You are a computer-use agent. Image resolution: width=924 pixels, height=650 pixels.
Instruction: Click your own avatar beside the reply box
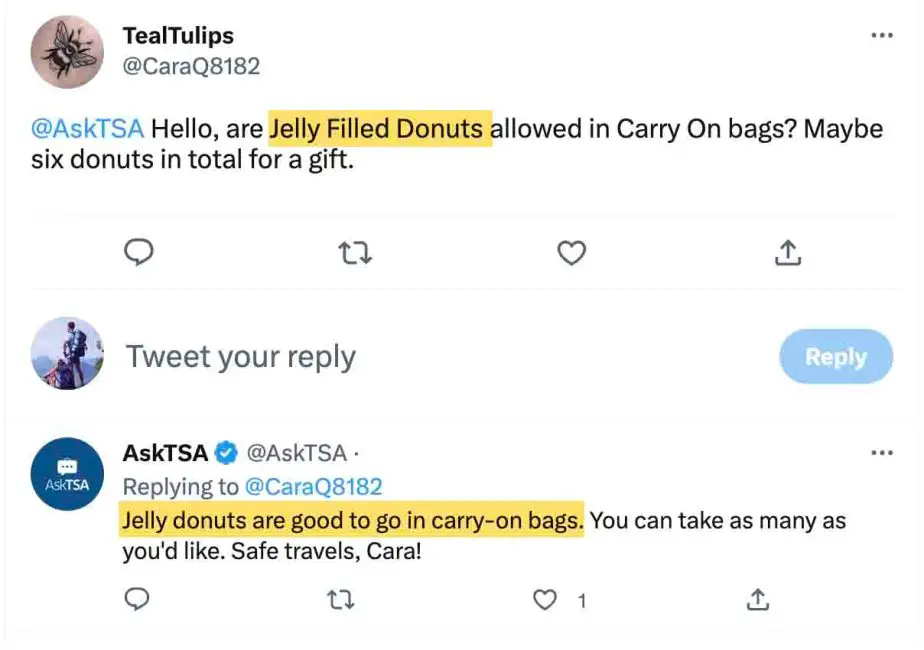tap(67, 353)
